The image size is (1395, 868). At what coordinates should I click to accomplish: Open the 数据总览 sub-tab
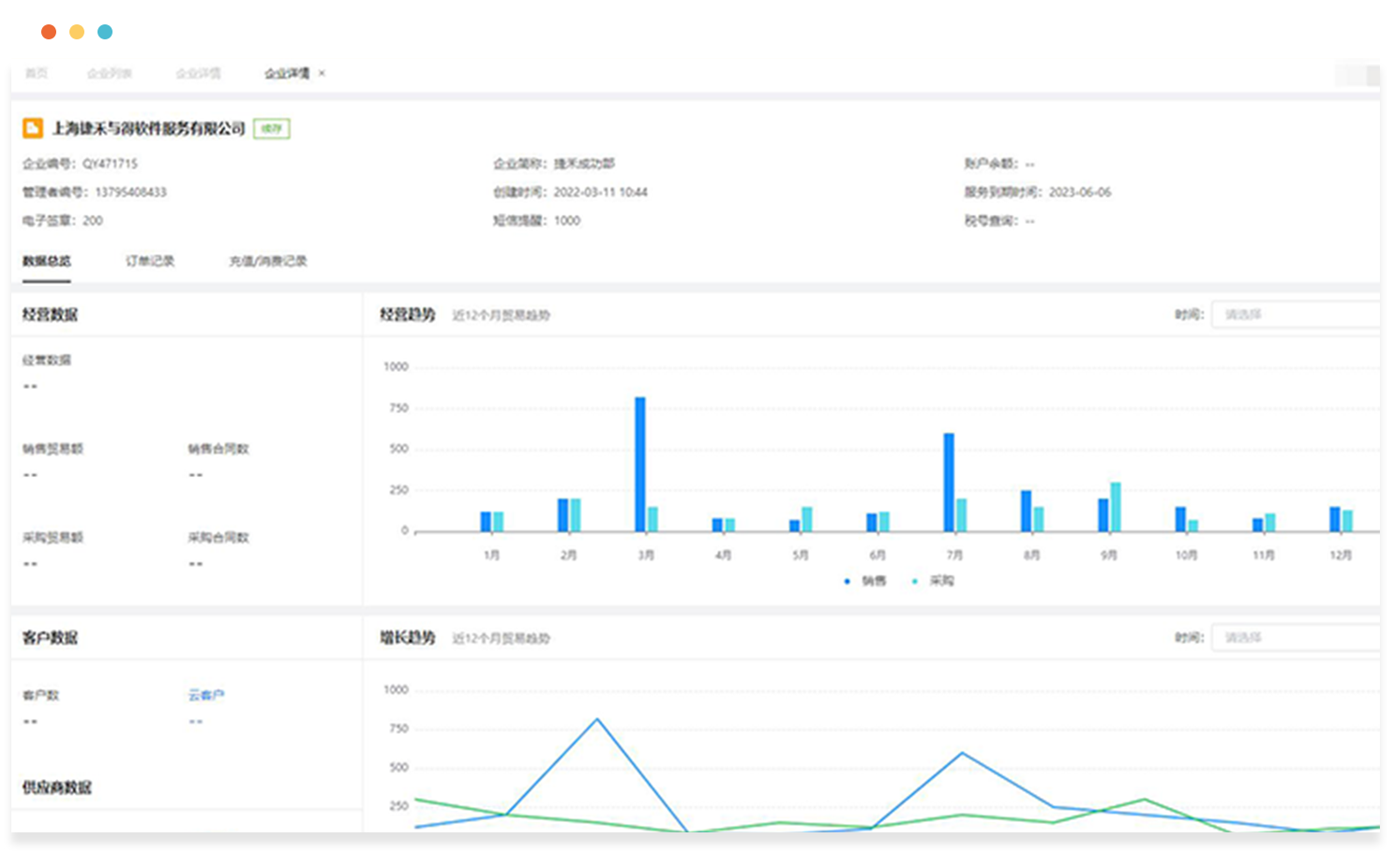[47, 261]
